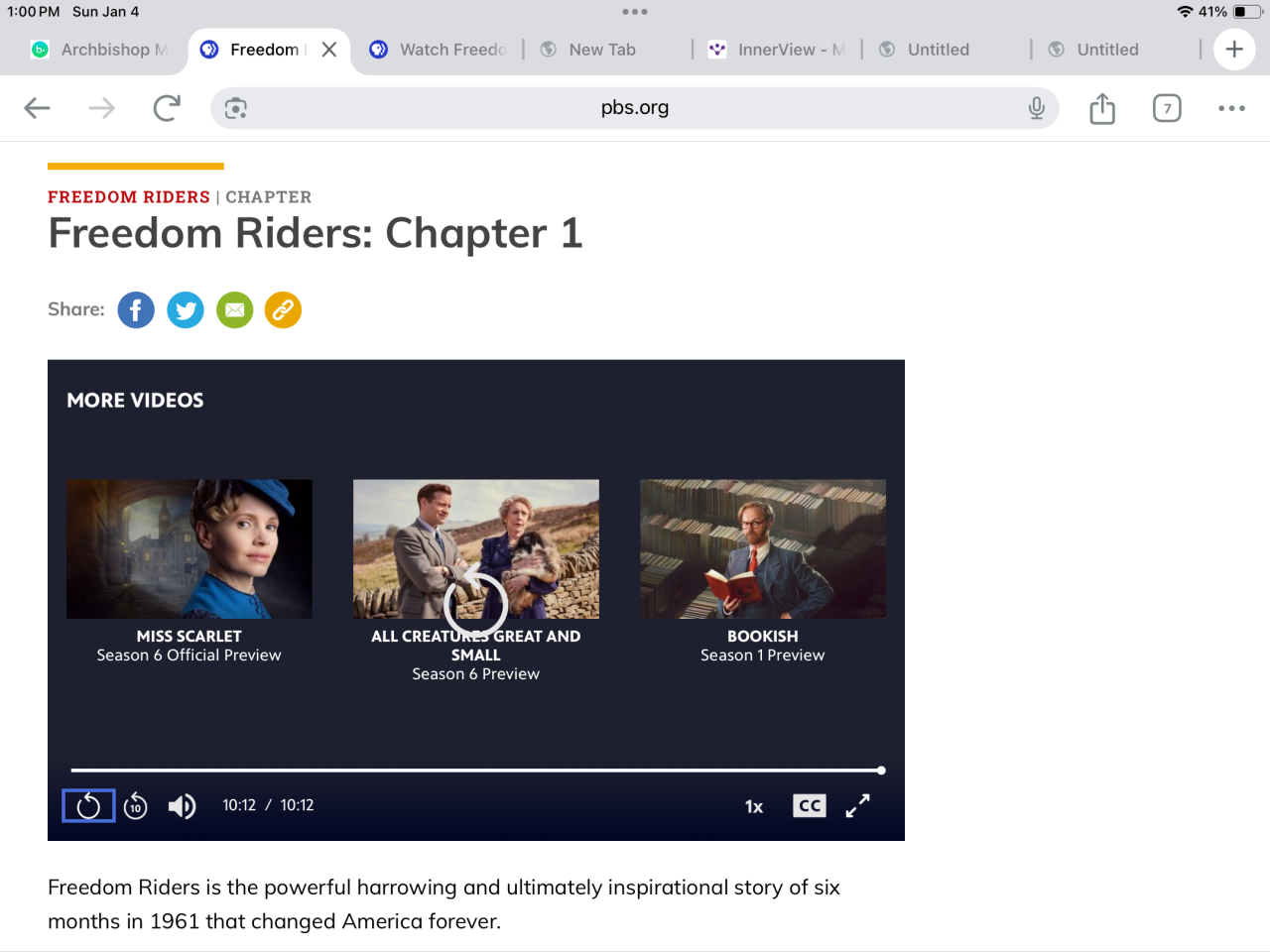Switch to the Archbishop tab

[99, 50]
